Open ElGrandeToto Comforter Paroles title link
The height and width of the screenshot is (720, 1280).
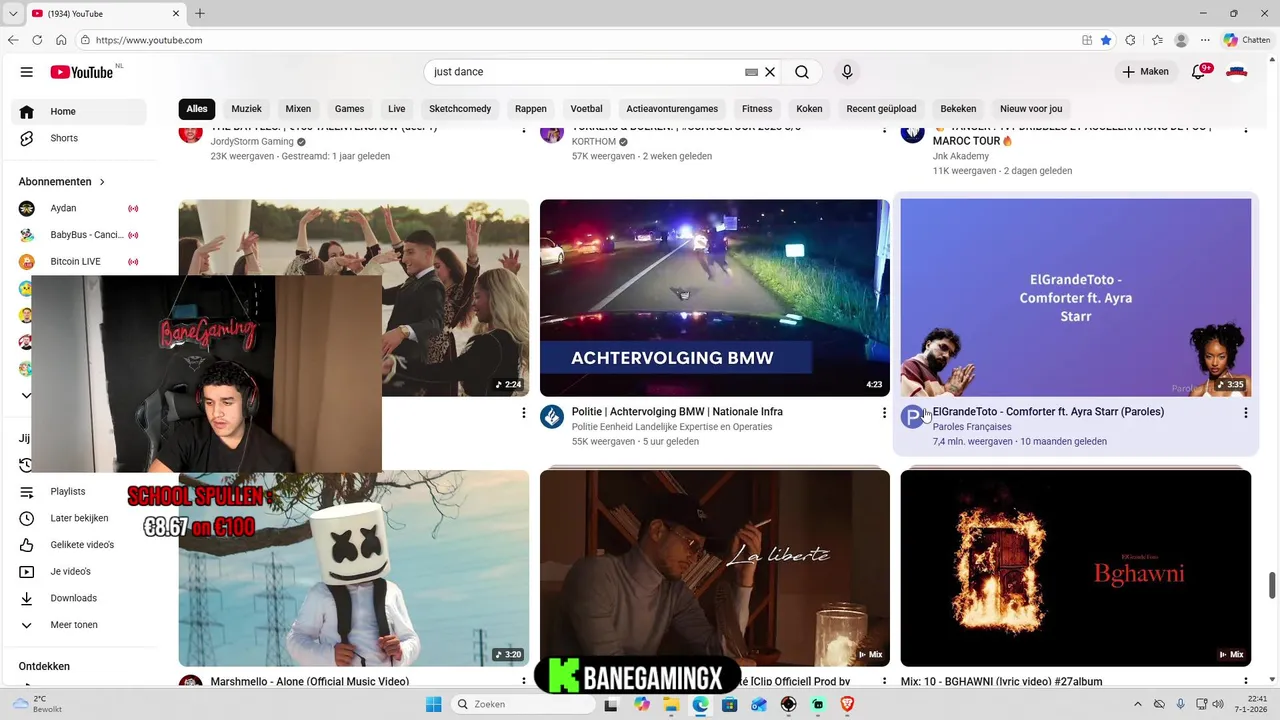point(1048,412)
